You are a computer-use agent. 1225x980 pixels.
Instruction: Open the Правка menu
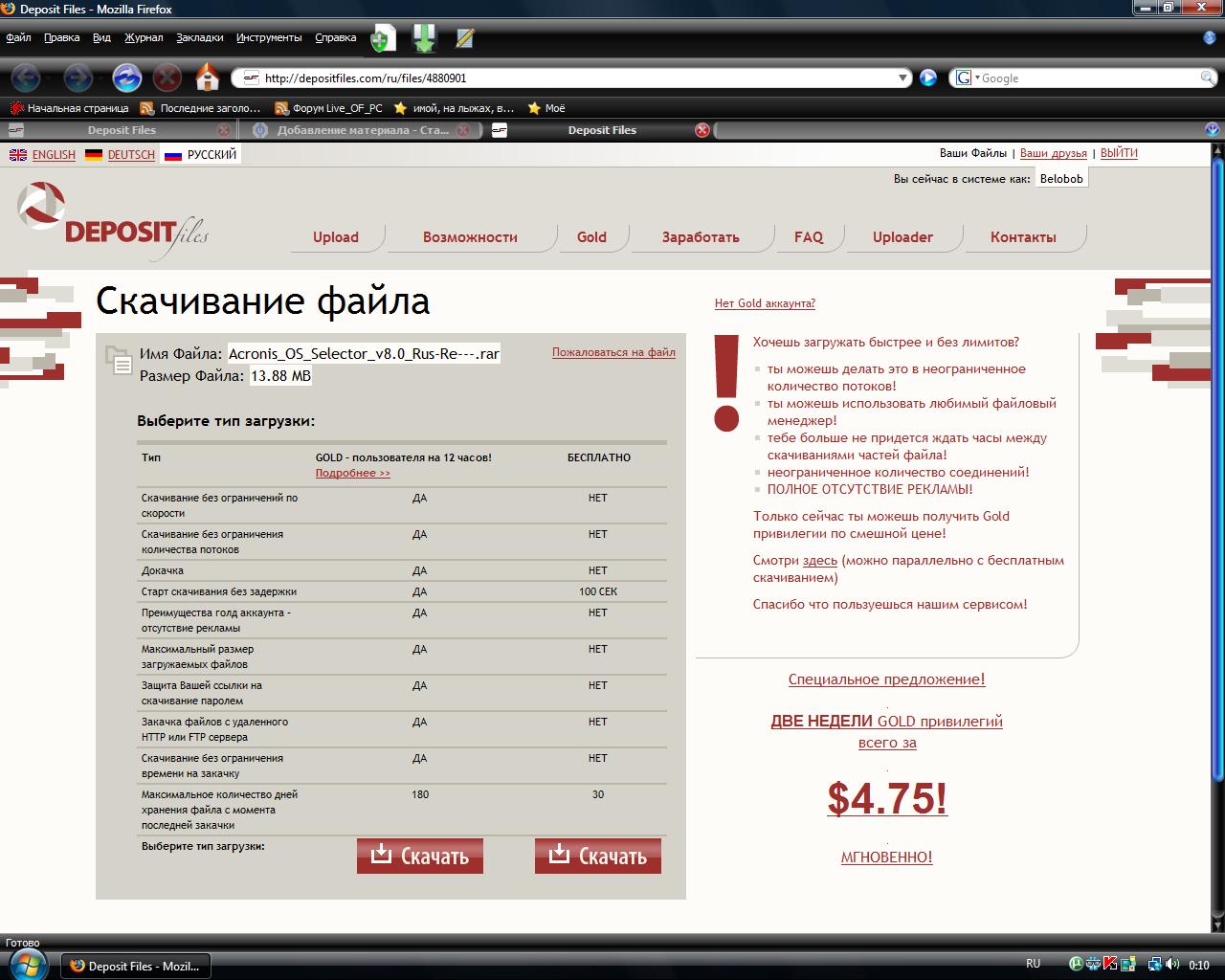[61, 38]
